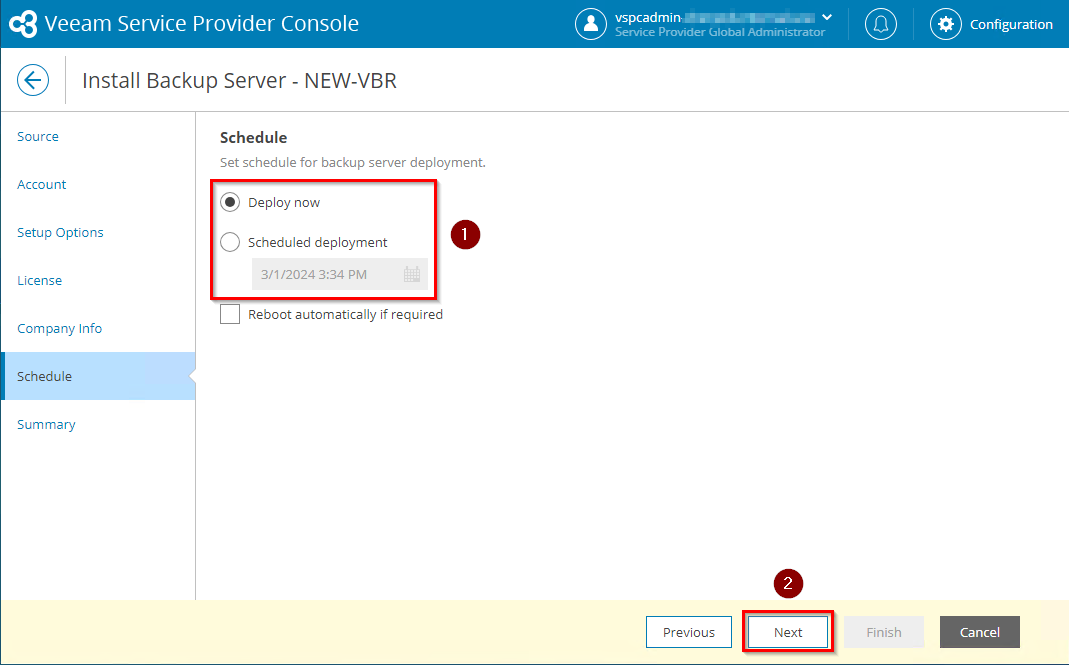Click the Veeam logo icon
Viewport: 1069px width, 665px height.
23,24
